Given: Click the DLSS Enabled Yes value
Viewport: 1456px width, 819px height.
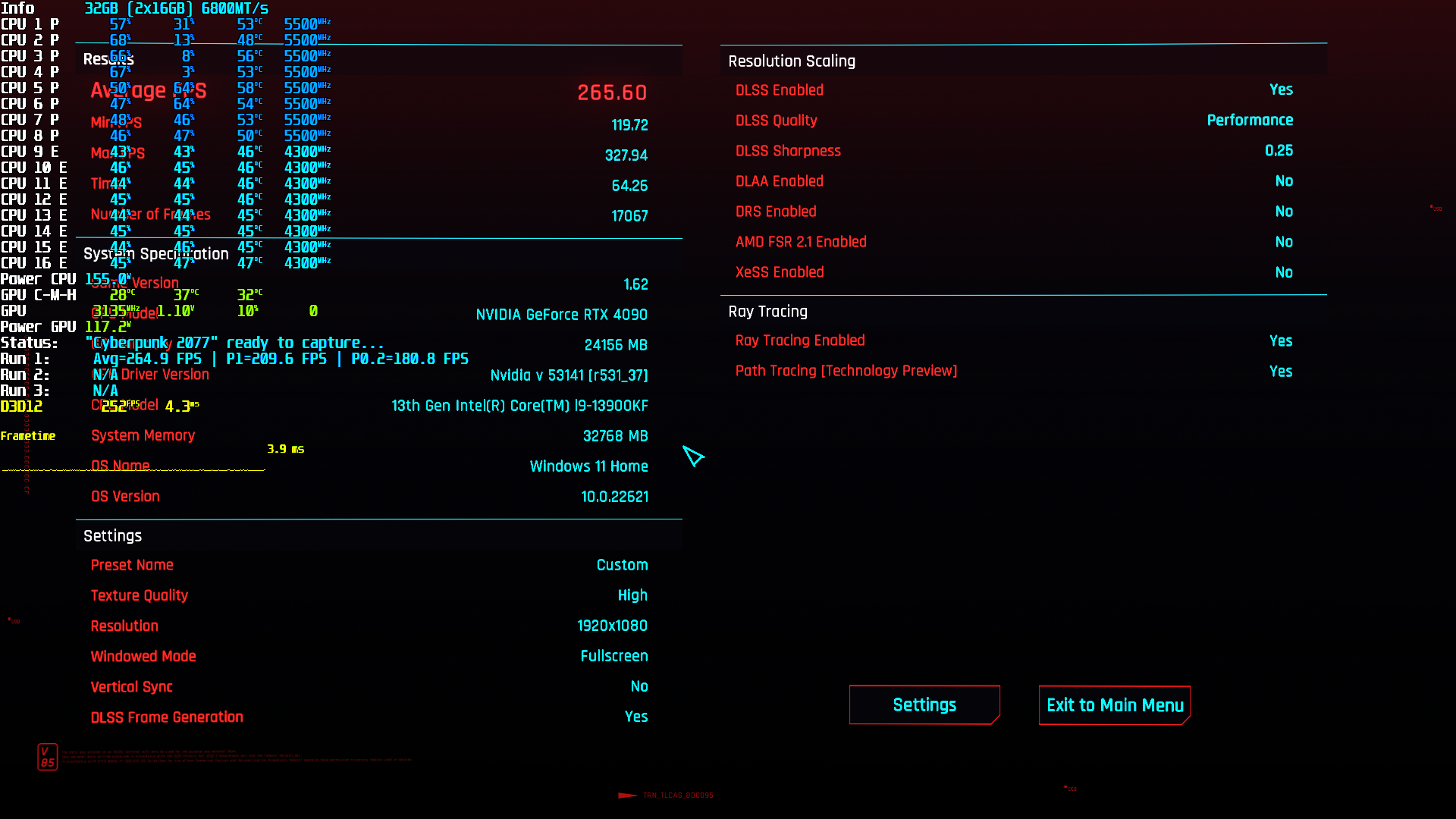Looking at the screenshot, I should [x=1281, y=90].
